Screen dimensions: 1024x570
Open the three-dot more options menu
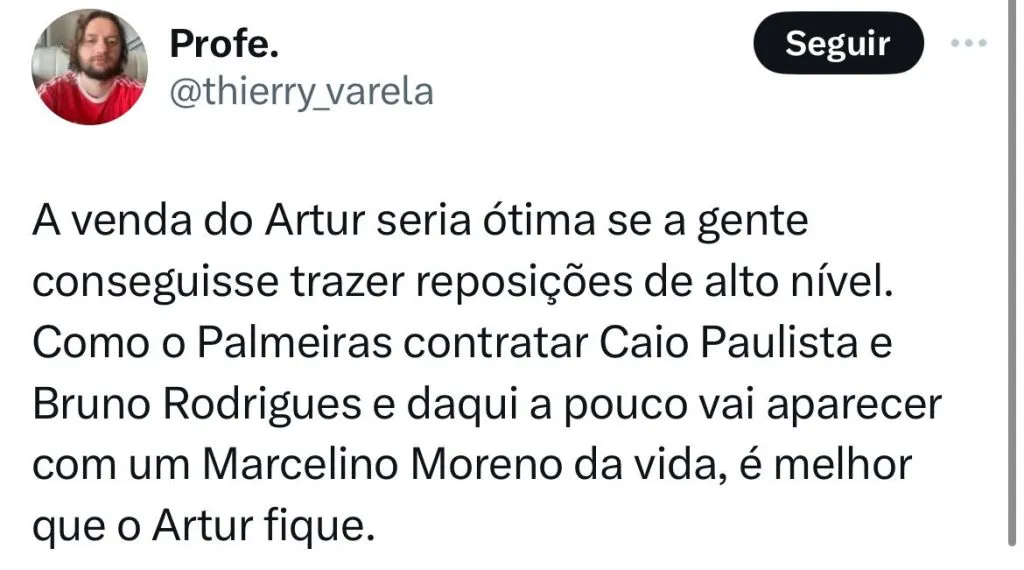click(x=967, y=43)
